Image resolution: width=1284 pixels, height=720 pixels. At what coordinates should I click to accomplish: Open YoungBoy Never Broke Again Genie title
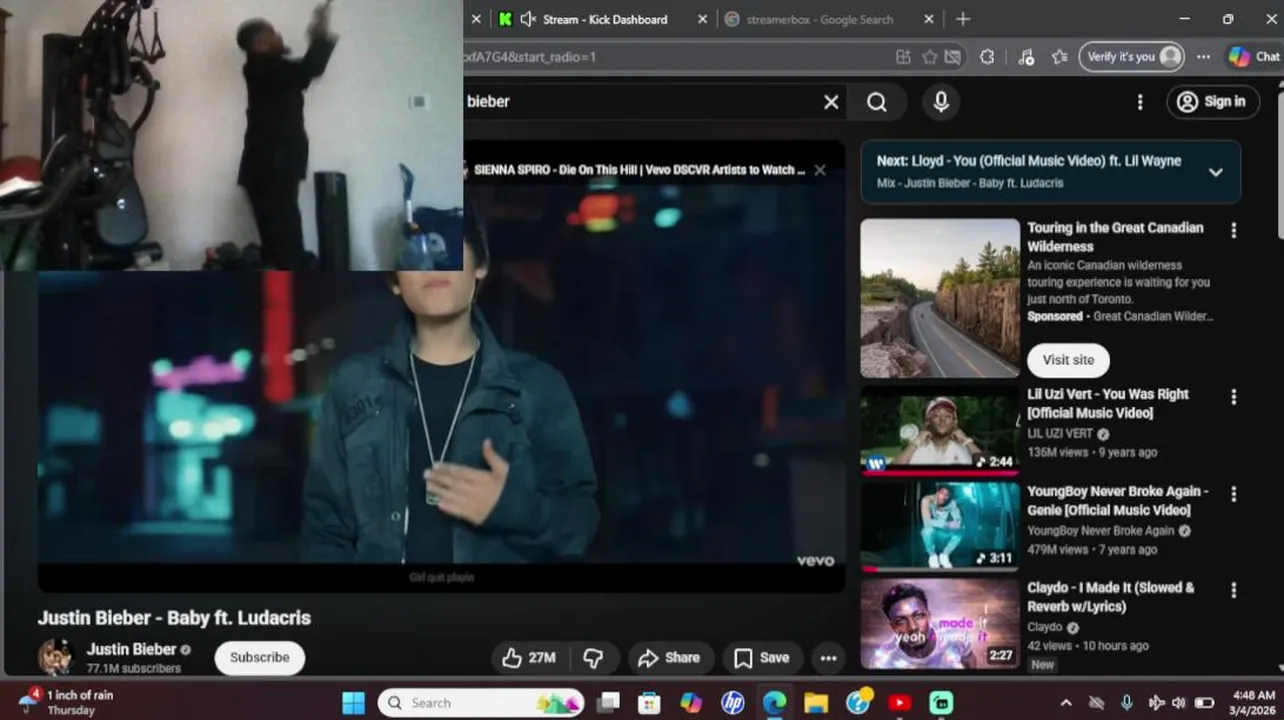pyautogui.click(x=1118, y=500)
